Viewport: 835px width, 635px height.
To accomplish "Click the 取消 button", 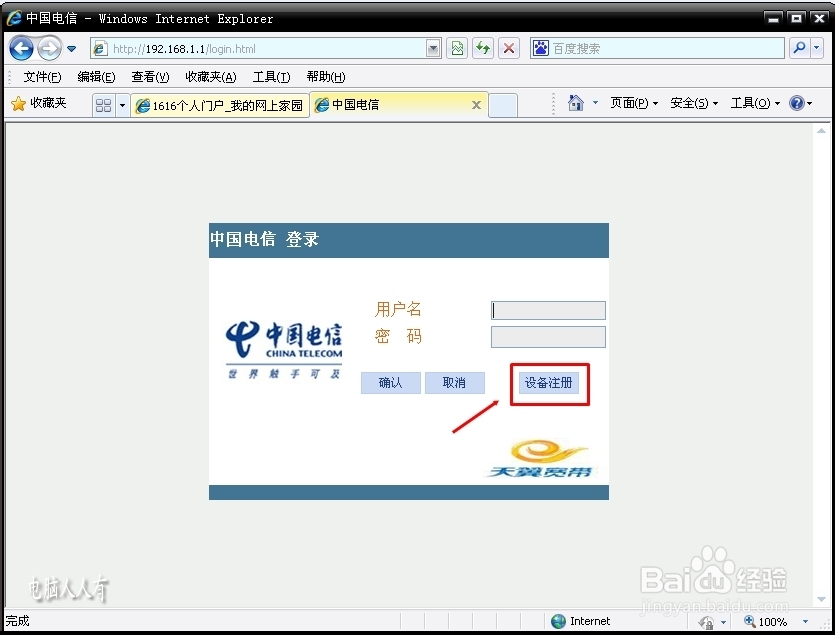I will click(454, 382).
